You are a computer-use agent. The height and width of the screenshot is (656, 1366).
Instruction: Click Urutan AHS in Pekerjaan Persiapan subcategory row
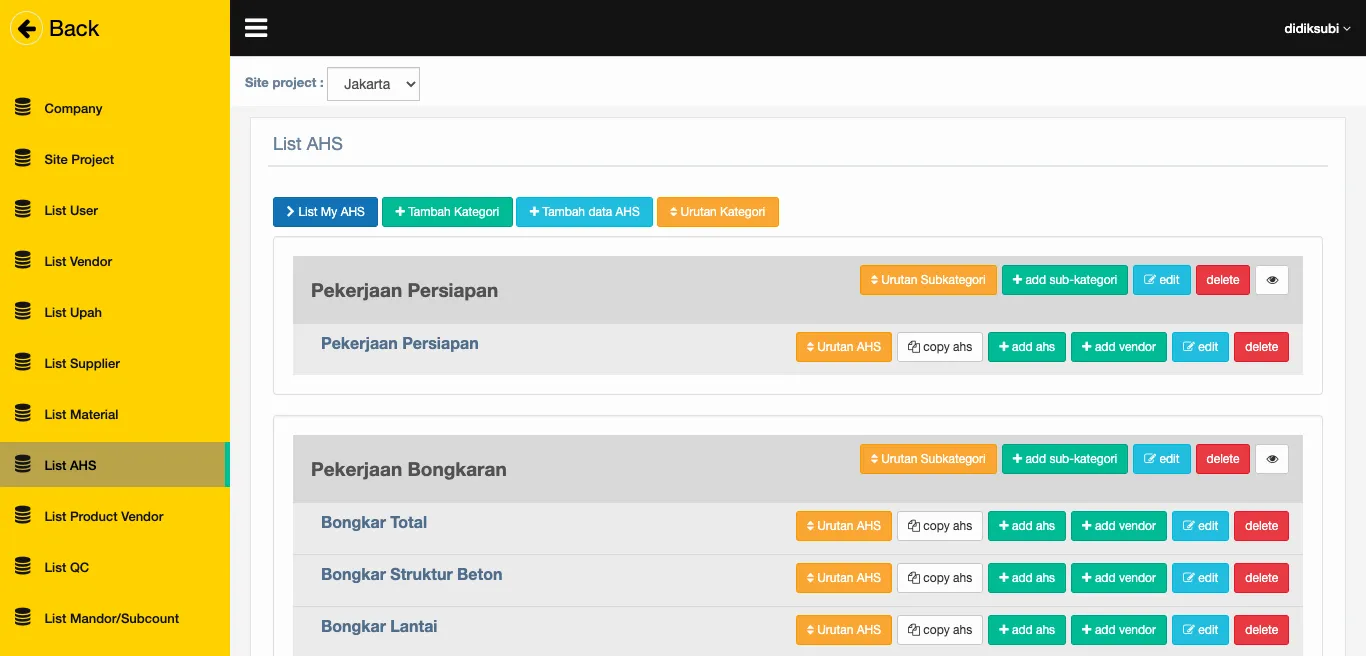[844, 347]
